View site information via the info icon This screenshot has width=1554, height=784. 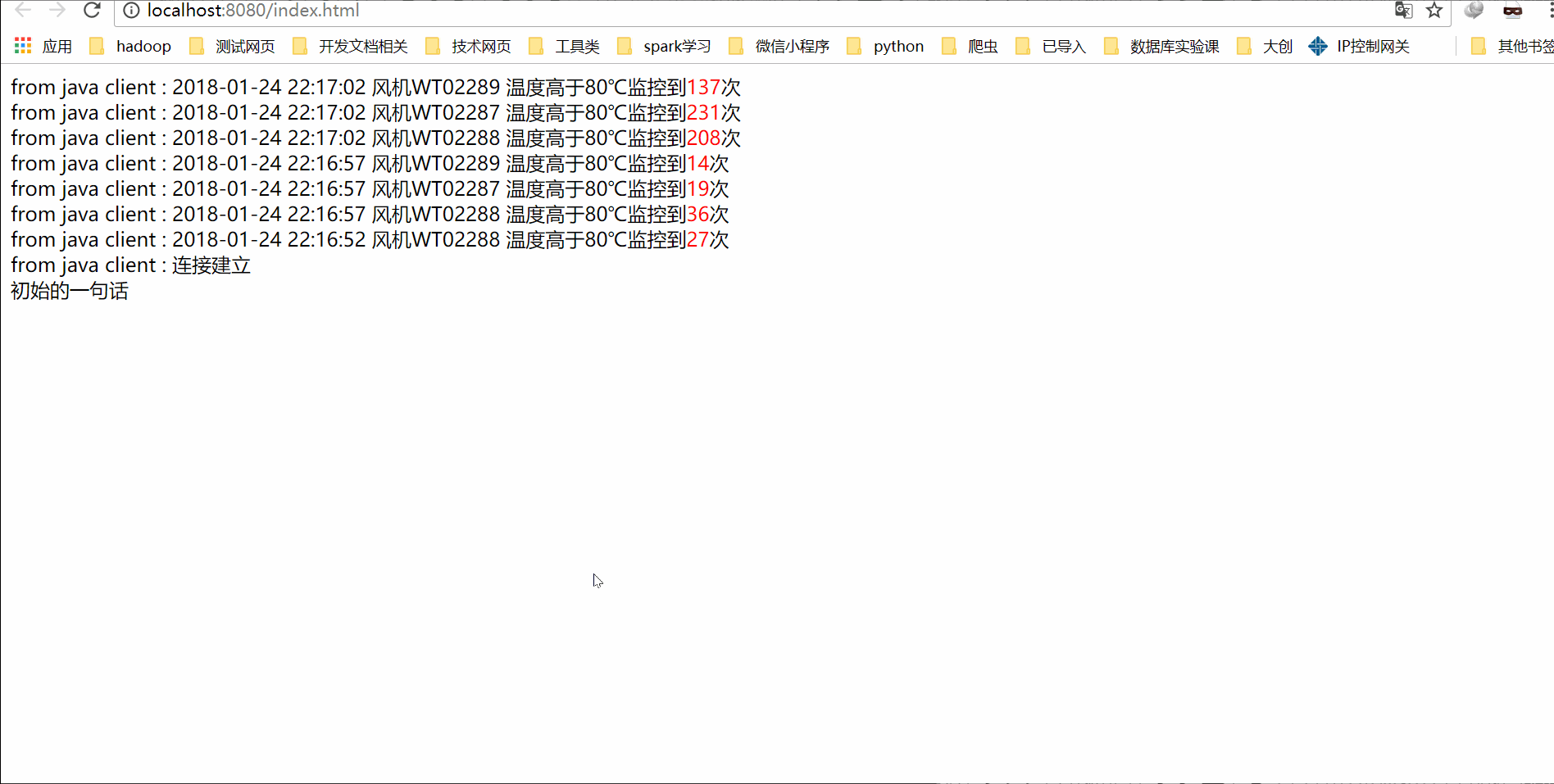131,11
